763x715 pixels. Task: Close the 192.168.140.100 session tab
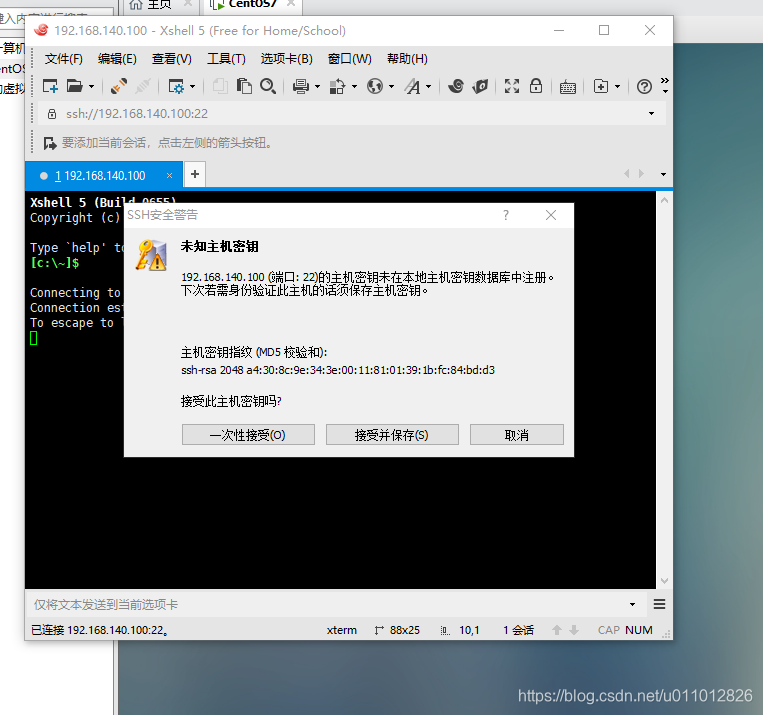[x=169, y=176]
